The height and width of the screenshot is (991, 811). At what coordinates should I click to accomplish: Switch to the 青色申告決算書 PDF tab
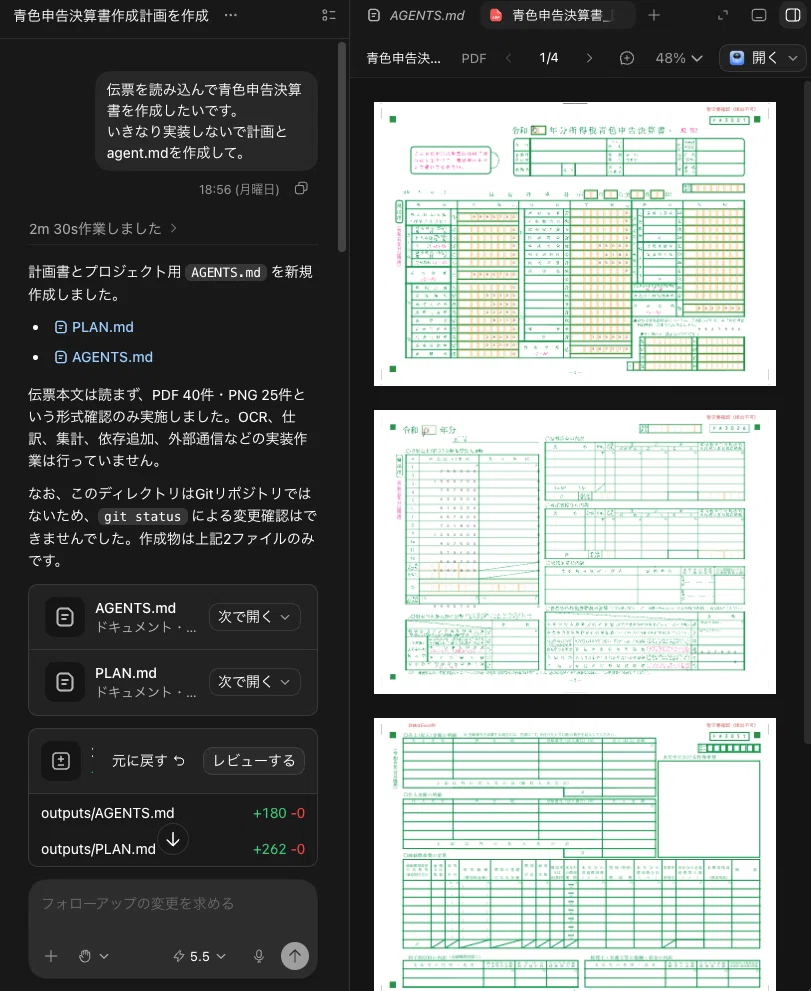(x=558, y=15)
